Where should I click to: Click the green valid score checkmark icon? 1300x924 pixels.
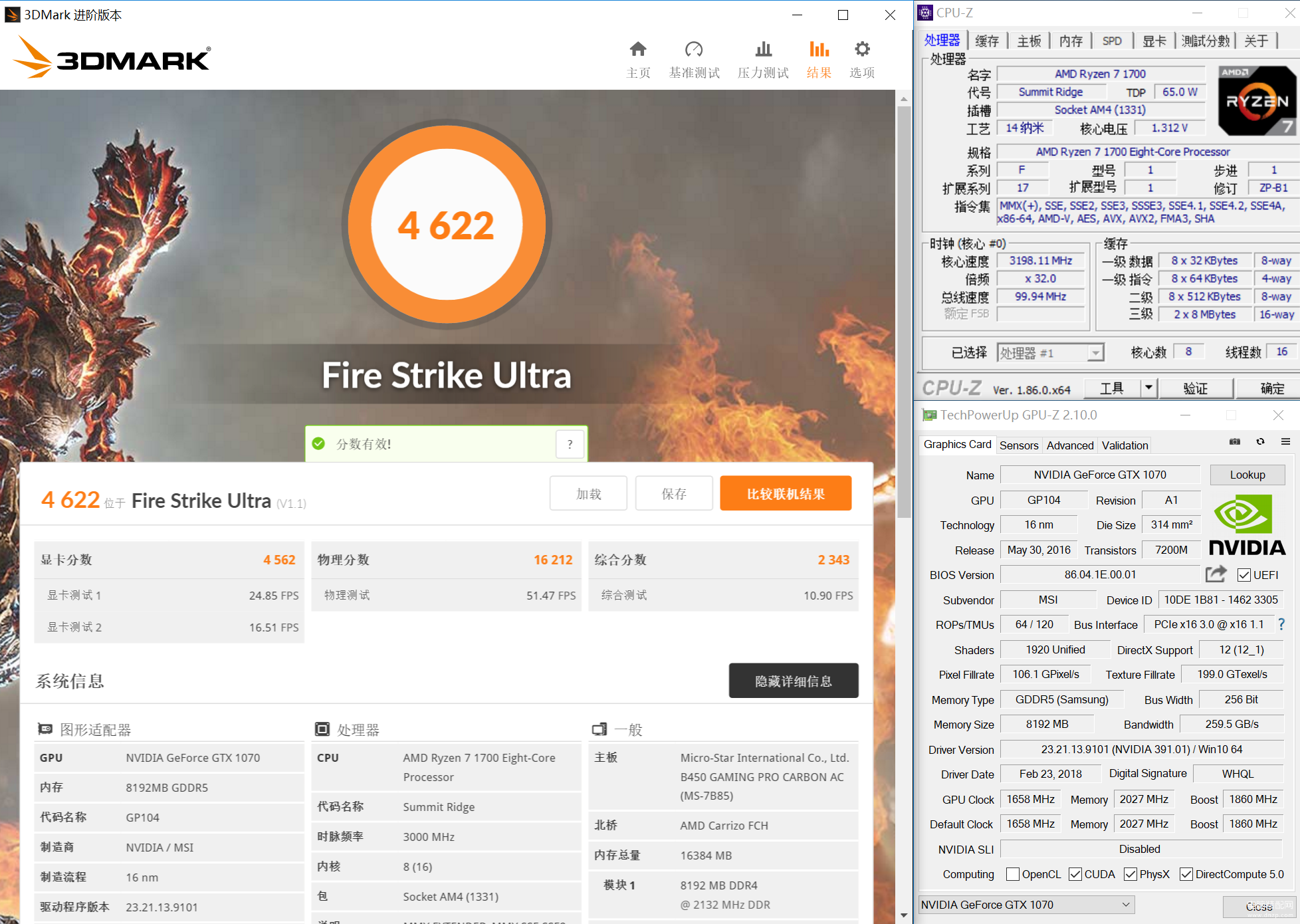click(x=318, y=443)
